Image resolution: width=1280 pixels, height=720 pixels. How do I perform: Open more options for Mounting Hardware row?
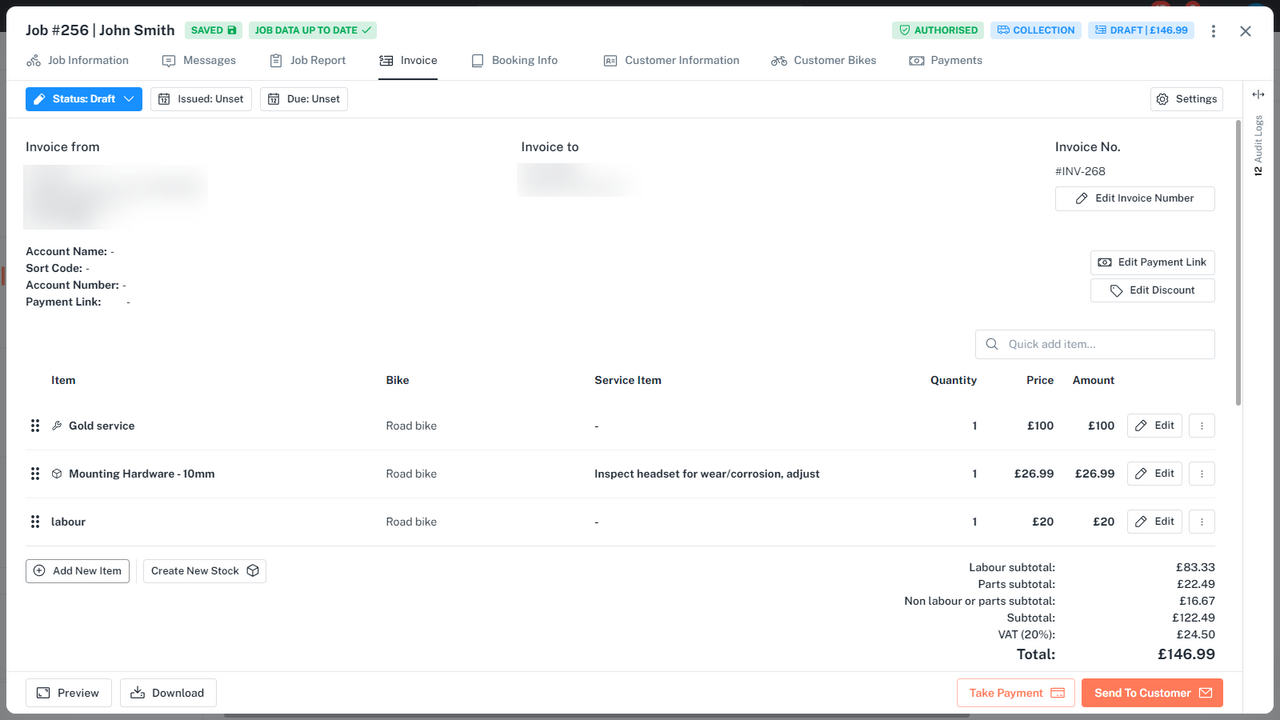(1202, 474)
